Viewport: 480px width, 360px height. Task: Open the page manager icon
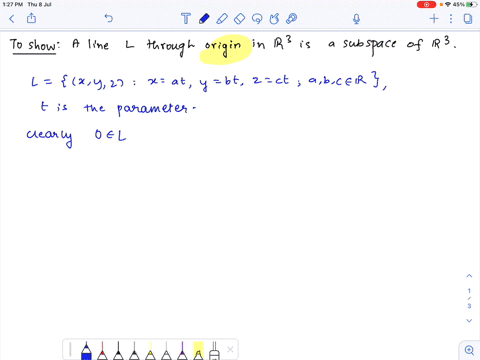click(468, 19)
